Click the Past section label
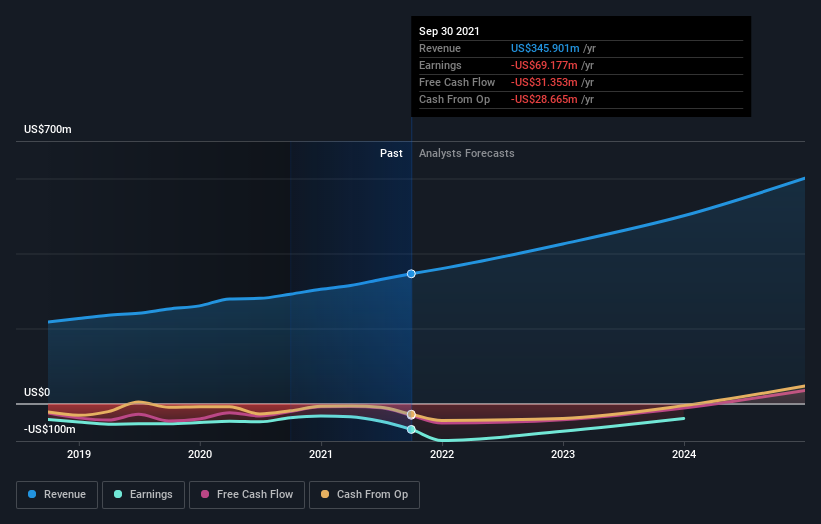Viewport: 821px width, 524px height. coord(391,153)
